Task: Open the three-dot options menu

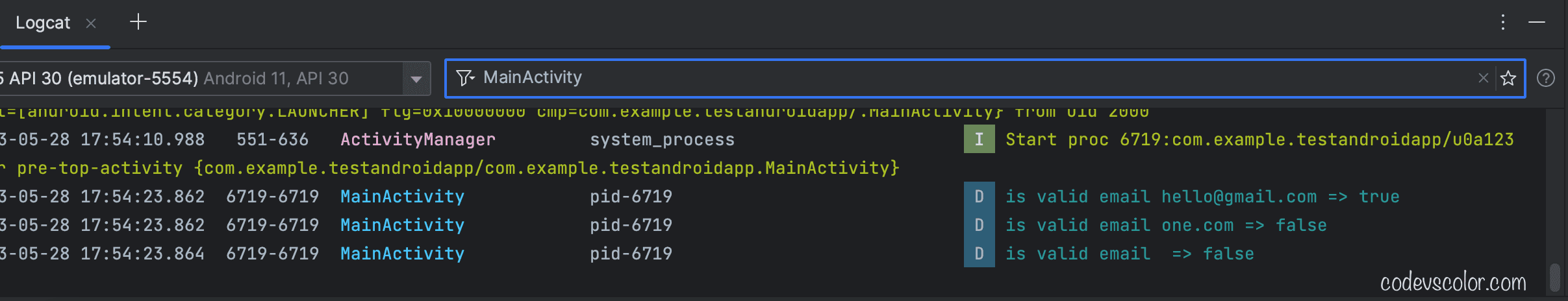Action: (1502, 22)
